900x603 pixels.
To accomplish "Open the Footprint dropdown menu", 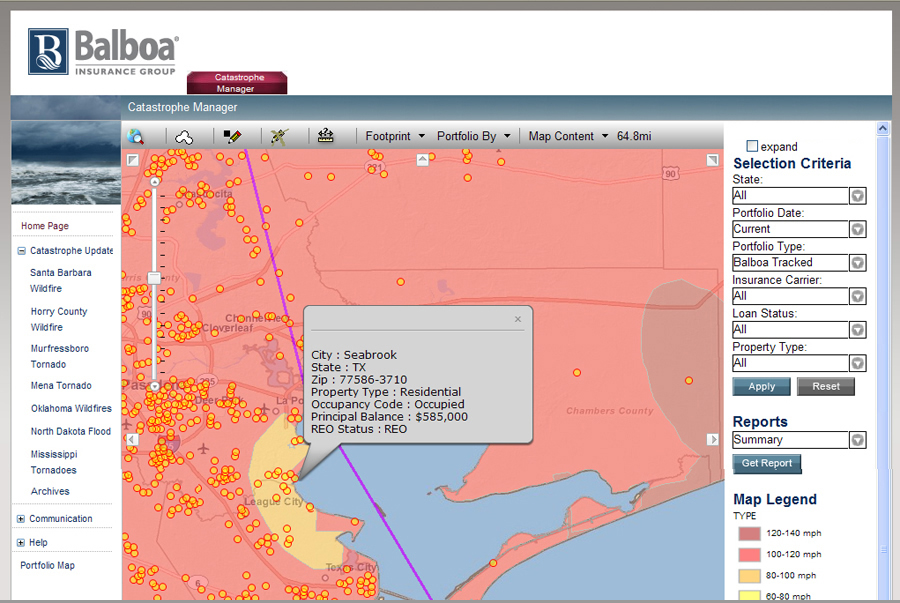I will 395,137.
